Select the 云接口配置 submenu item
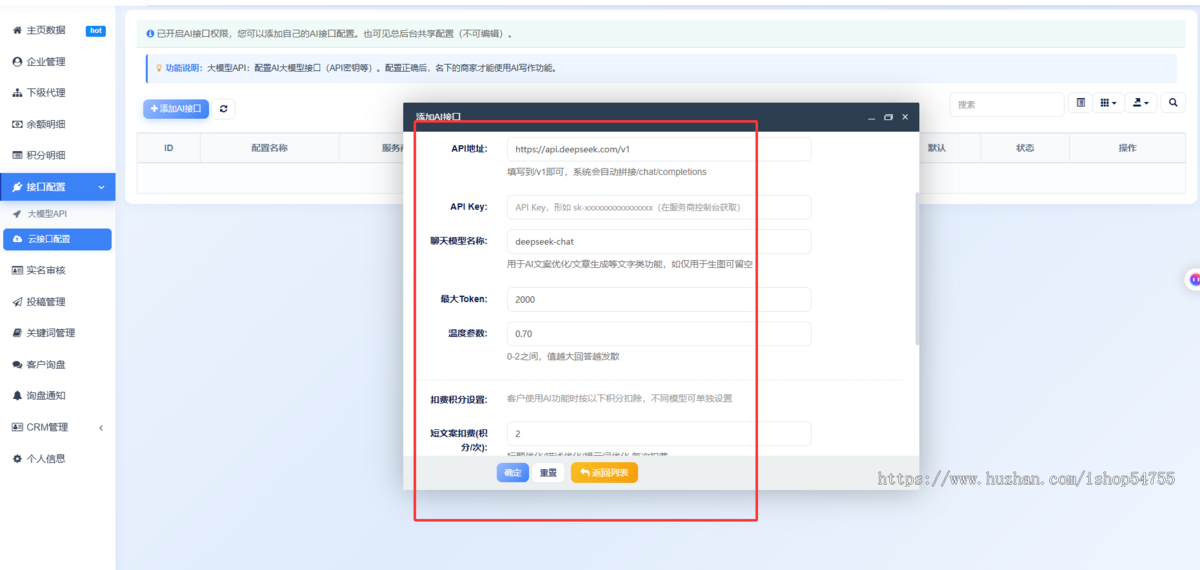 click(x=57, y=239)
